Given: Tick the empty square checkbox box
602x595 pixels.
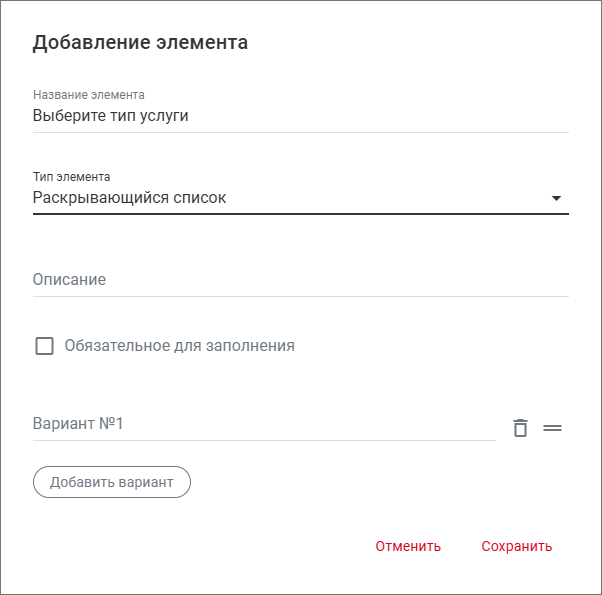Looking at the screenshot, I should coord(44,346).
